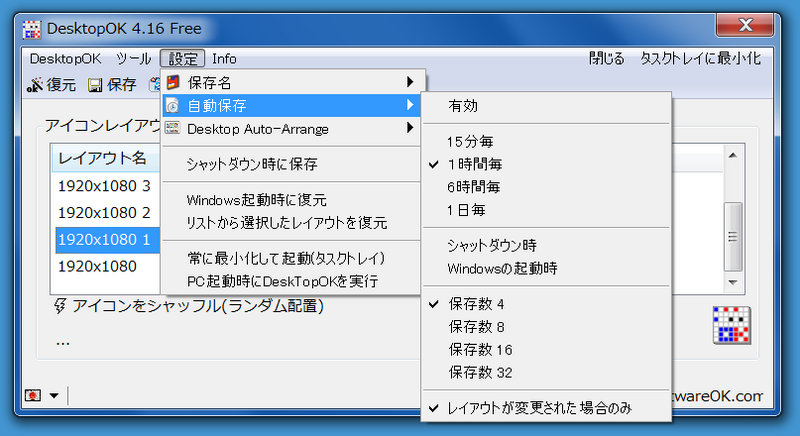The height and width of the screenshot is (436, 800).
Task: Toggle レイアウトが変更された場合のみ option
Action: [x=546, y=408]
